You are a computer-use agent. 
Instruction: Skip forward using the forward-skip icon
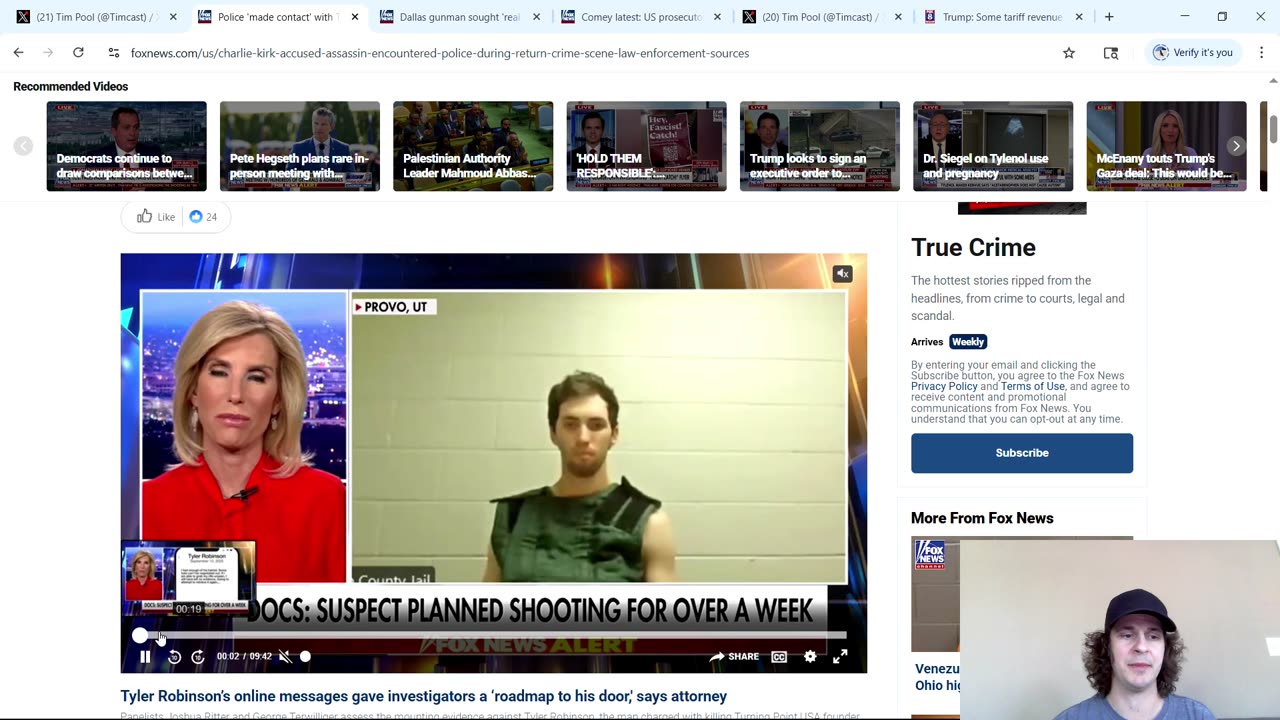click(x=198, y=657)
